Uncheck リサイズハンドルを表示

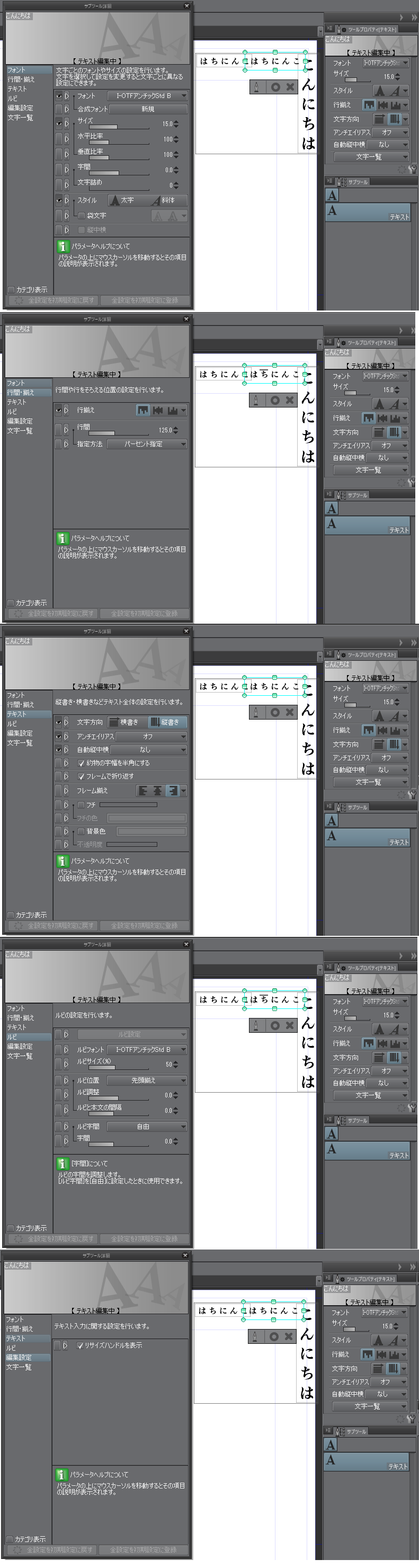[x=81, y=1345]
